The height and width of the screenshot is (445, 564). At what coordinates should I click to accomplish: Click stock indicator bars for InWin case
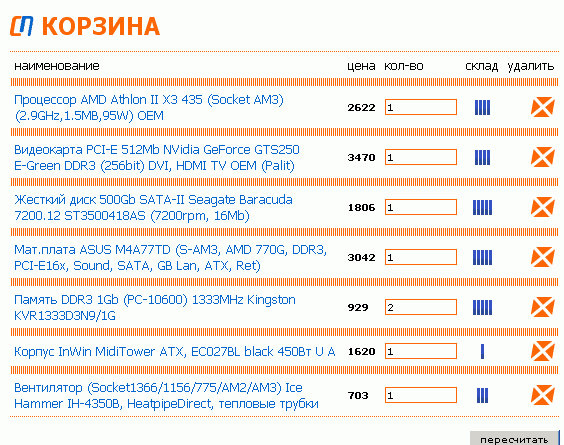pyautogui.click(x=482, y=351)
